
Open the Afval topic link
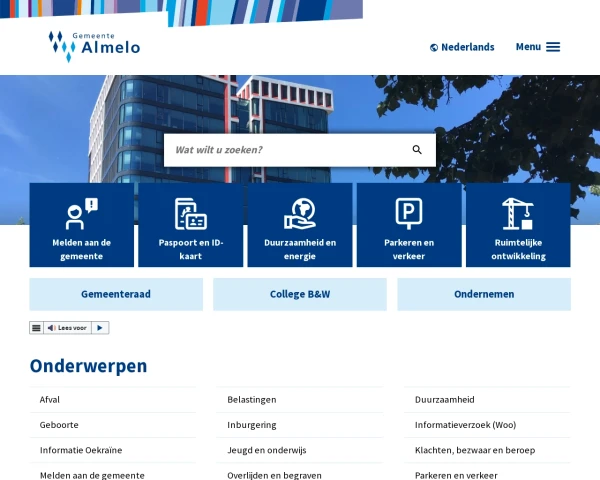point(50,400)
